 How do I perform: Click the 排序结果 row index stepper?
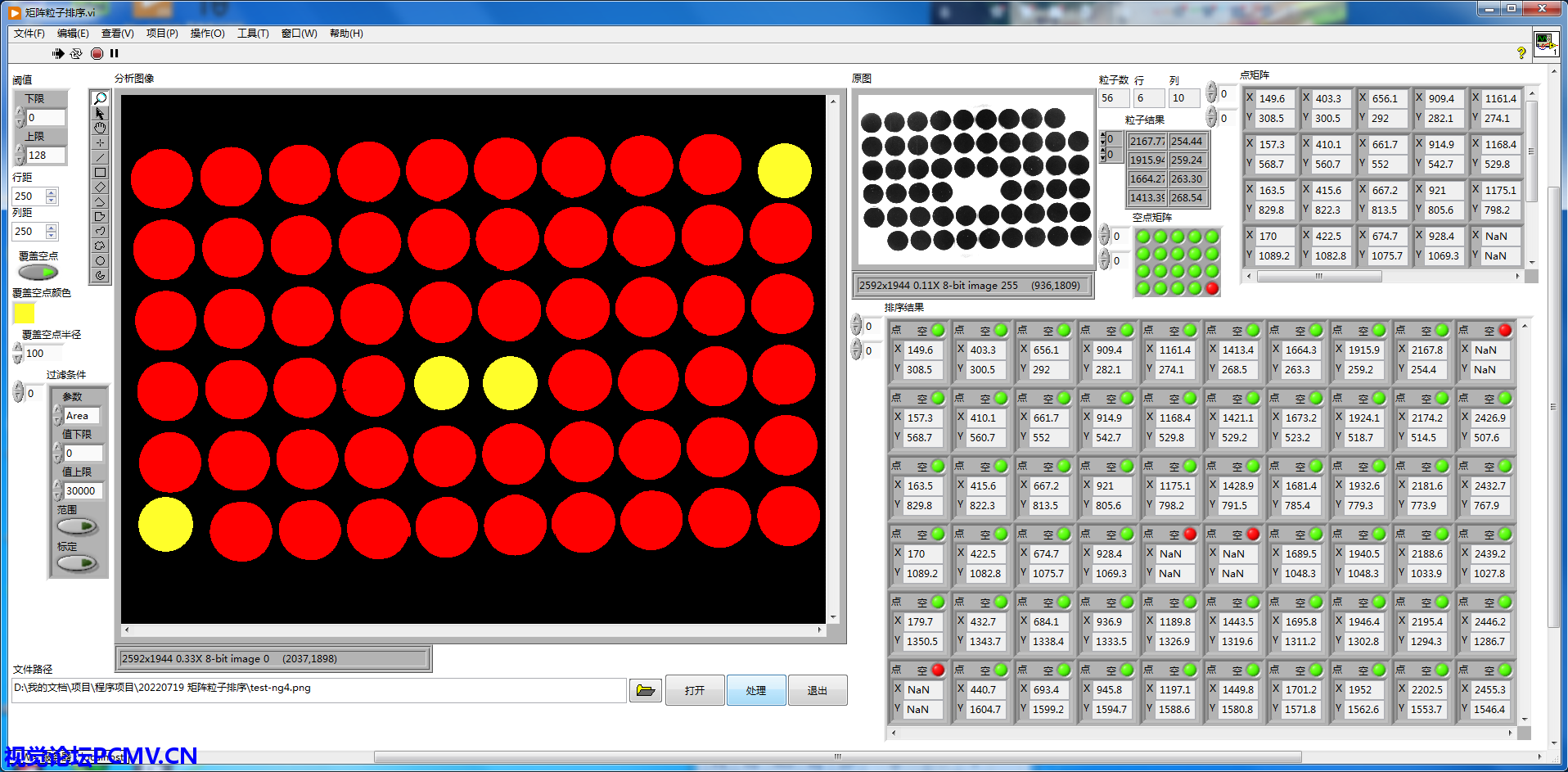pos(856,326)
